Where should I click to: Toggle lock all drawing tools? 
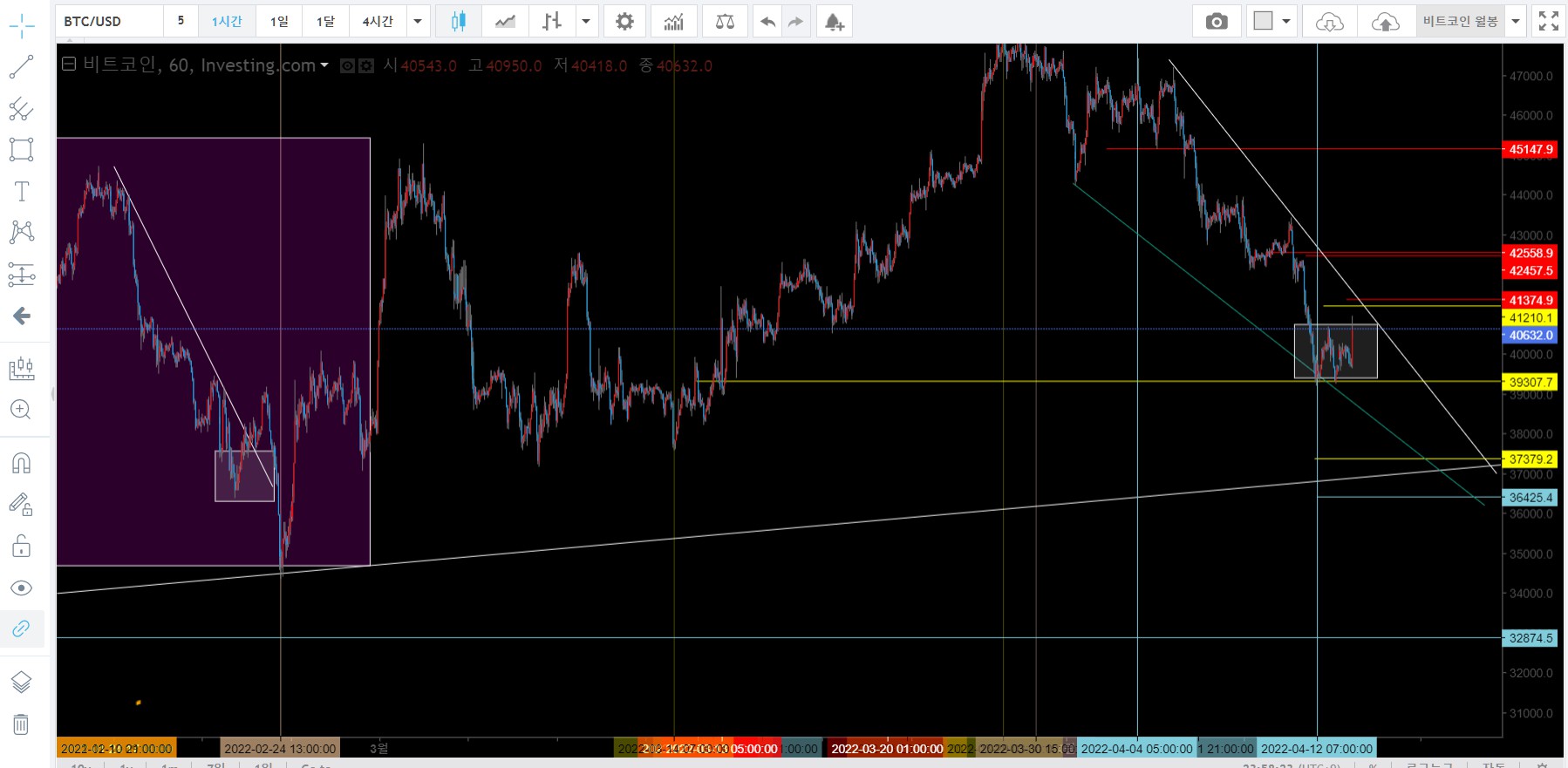(21, 546)
